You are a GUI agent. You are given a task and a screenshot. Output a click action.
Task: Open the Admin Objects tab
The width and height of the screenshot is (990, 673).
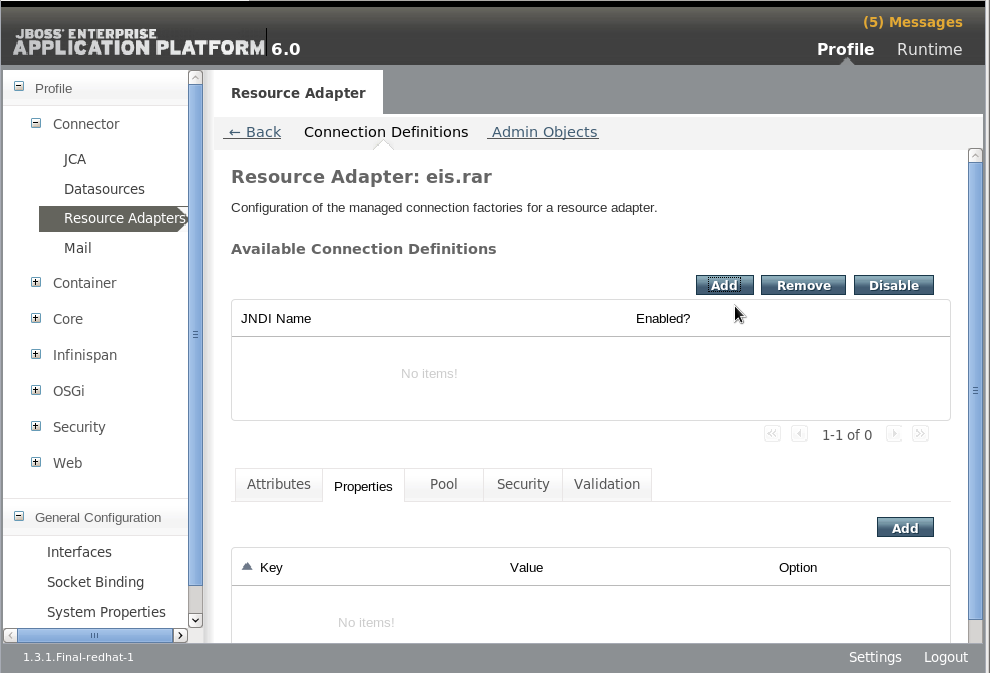(543, 131)
